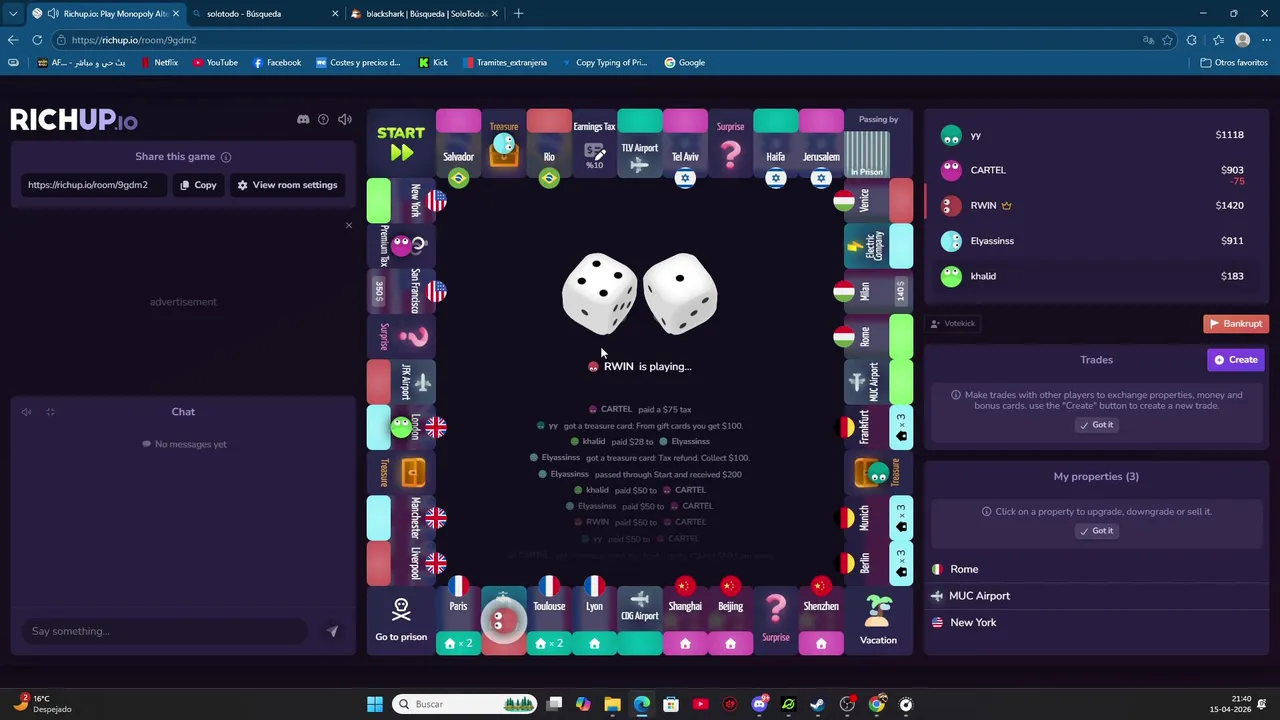Switch to blackshark SoloTodo tab
This screenshot has width=1280, height=720.
[424, 14]
